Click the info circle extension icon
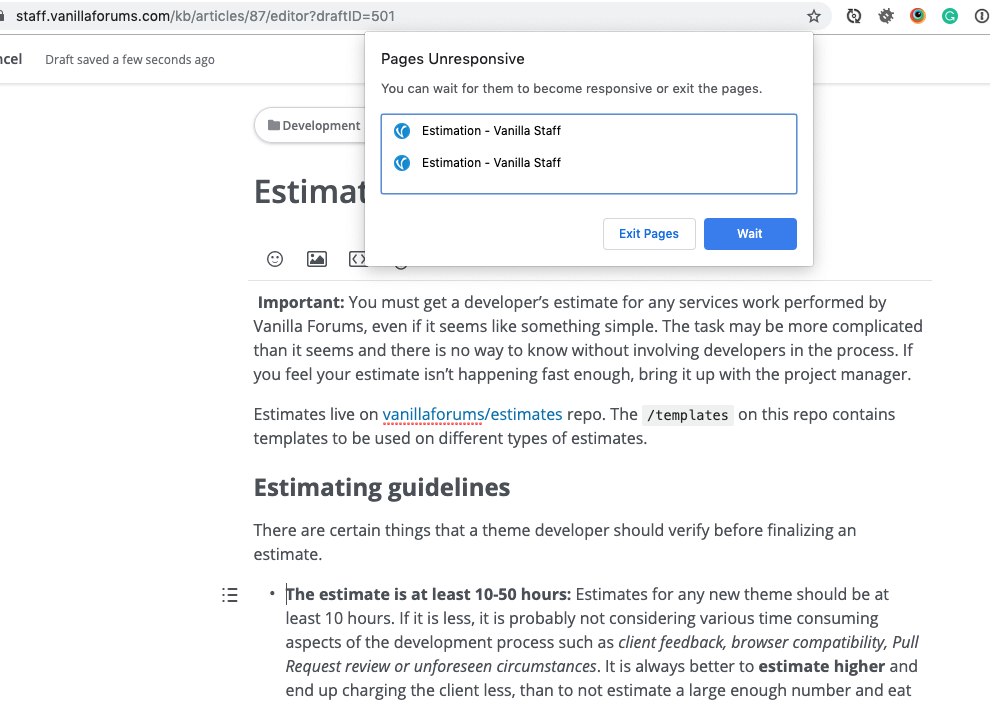Screen dimensions: 990x703 (x=982, y=16)
